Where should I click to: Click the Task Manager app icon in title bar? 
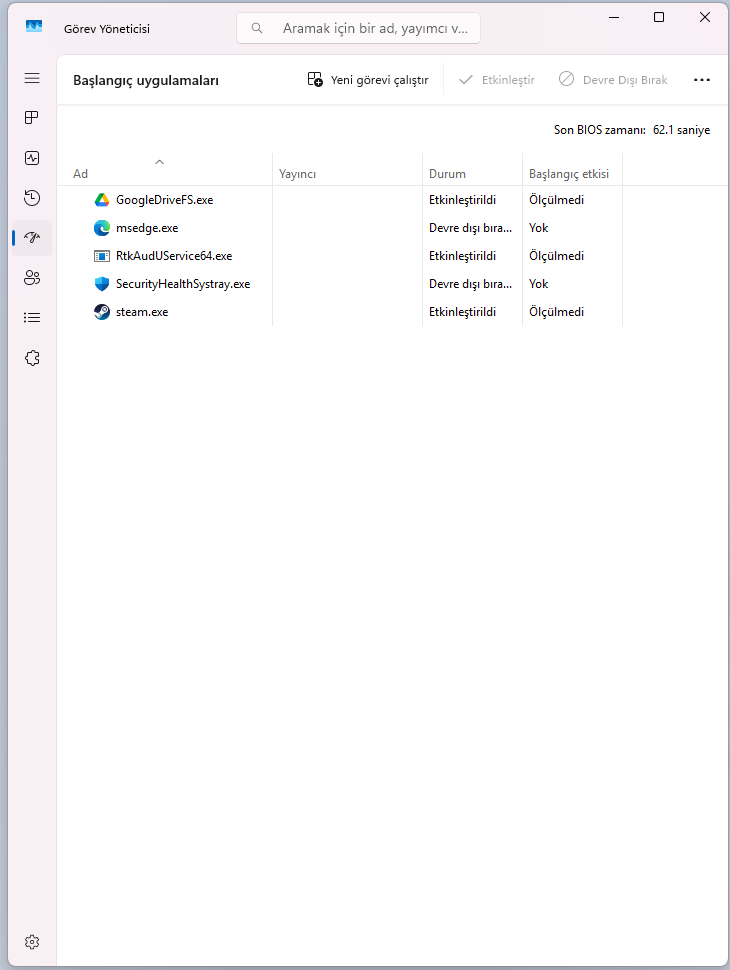(x=34, y=26)
